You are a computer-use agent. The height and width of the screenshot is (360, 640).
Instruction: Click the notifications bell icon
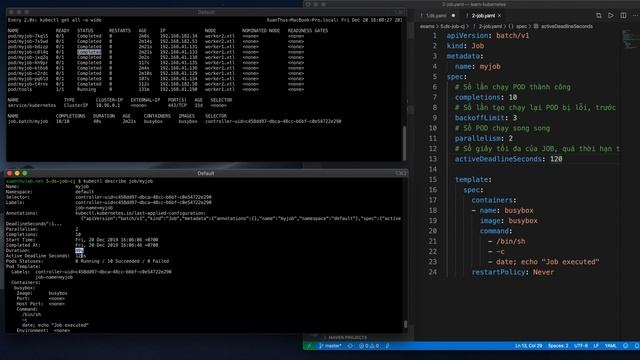636,346
